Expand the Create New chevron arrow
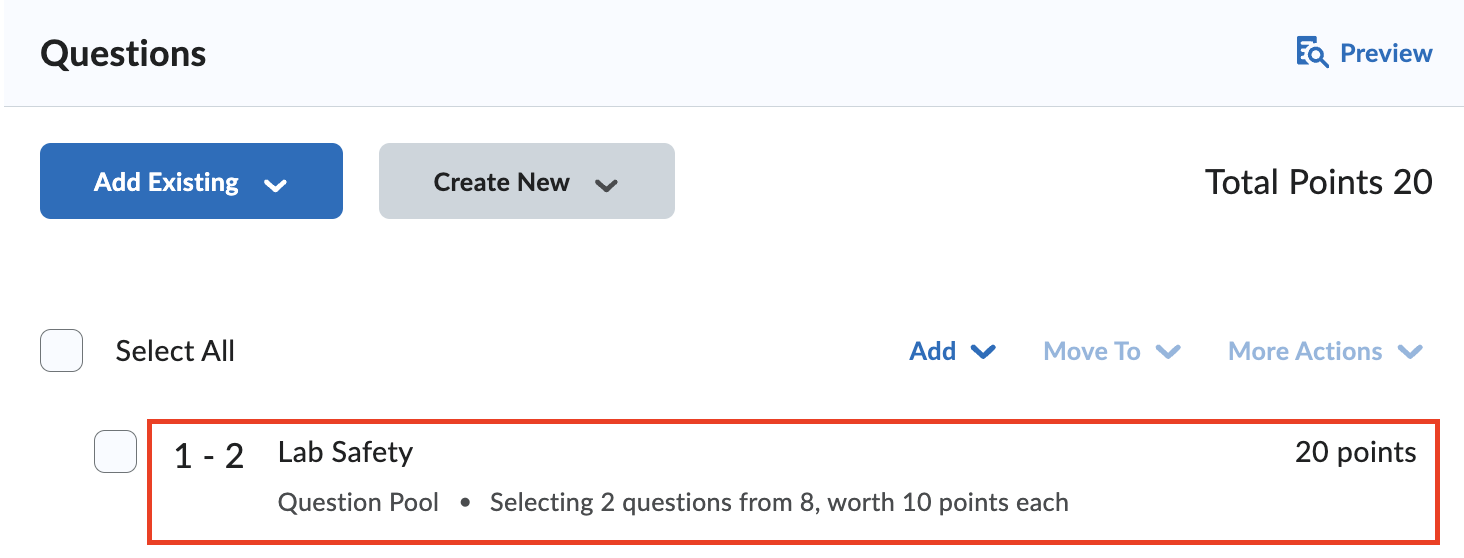This screenshot has height=558, width=1464. point(605,184)
